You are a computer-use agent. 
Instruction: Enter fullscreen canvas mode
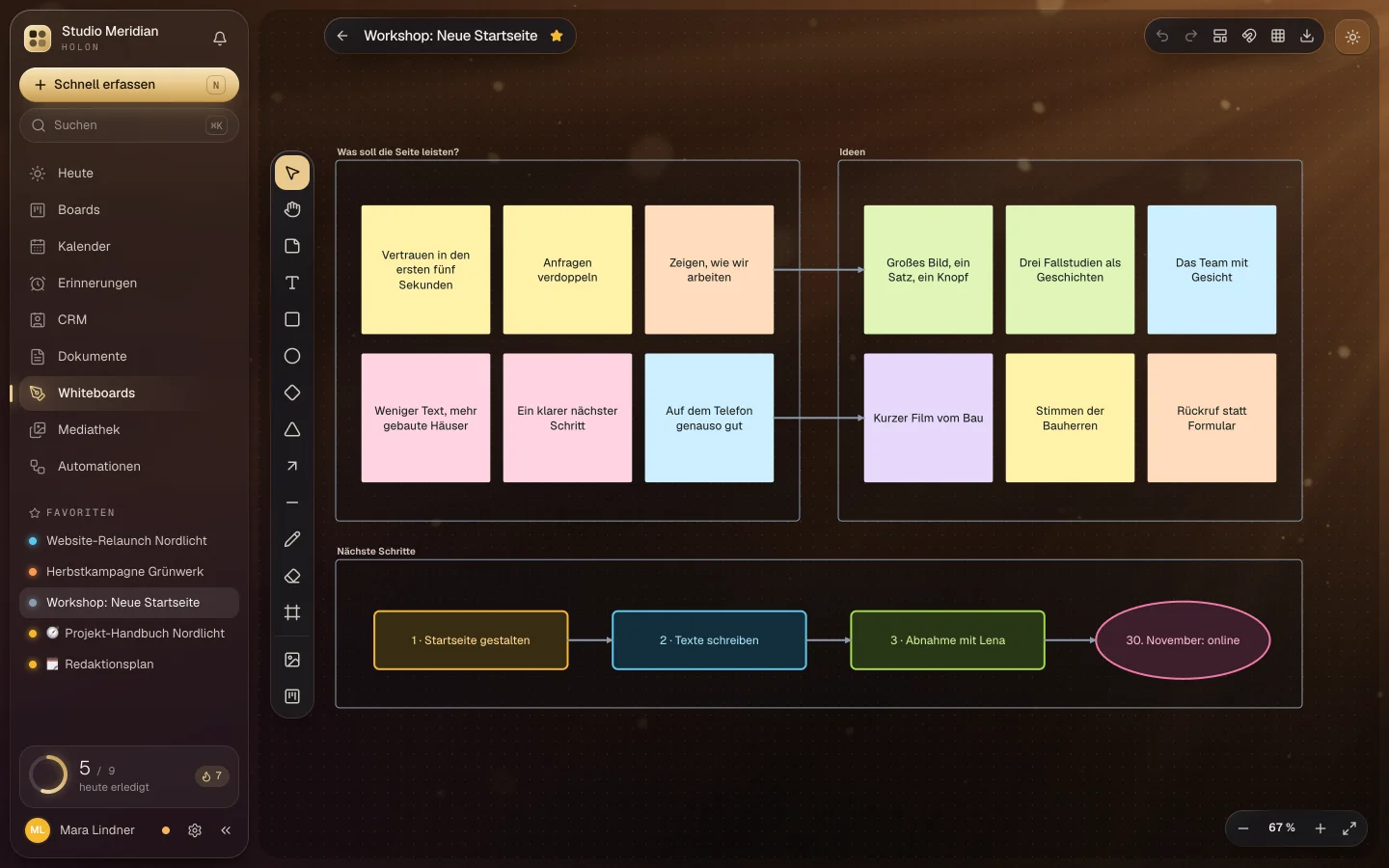pos(1349,828)
